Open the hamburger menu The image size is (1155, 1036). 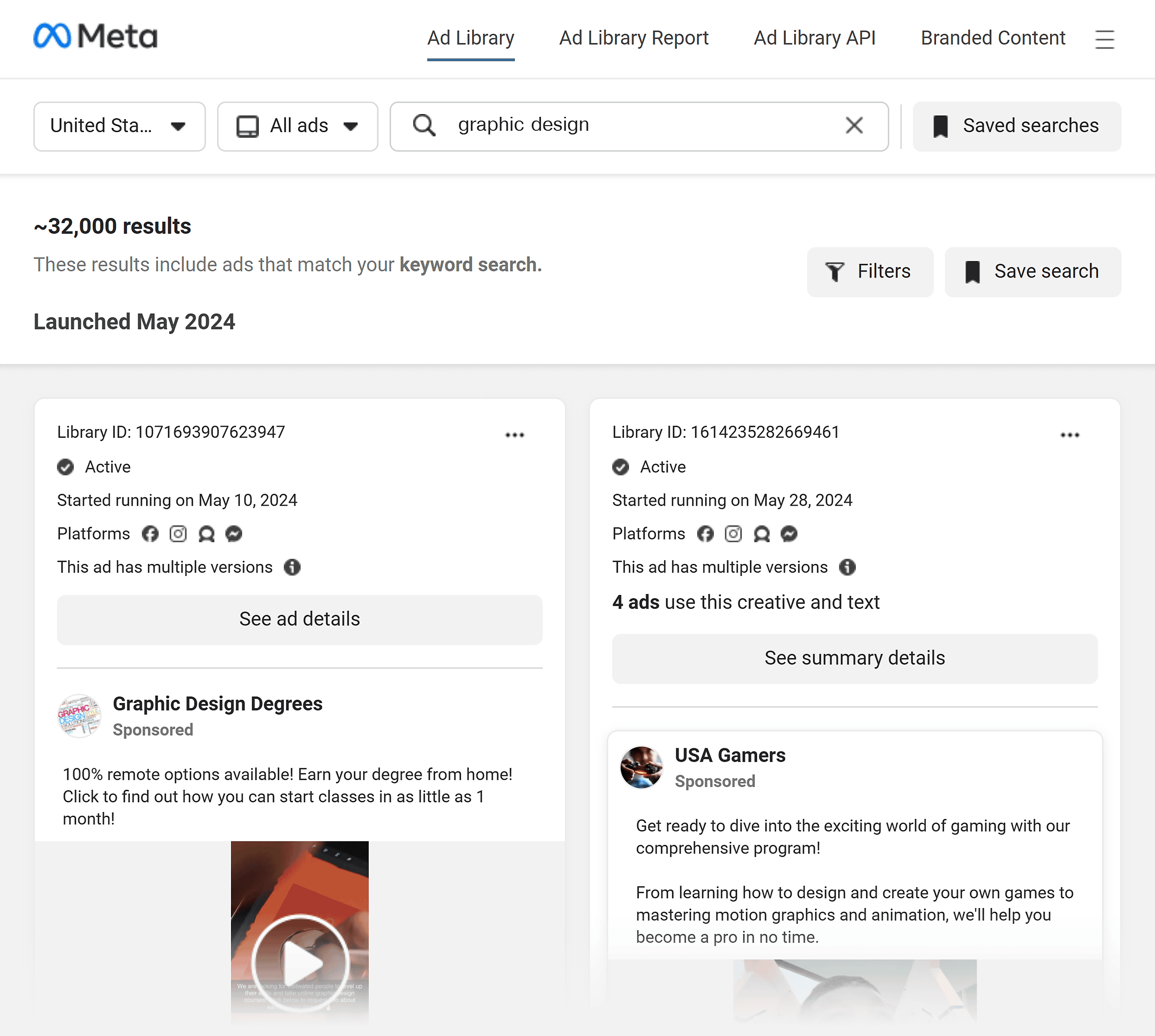pyautogui.click(x=1104, y=39)
